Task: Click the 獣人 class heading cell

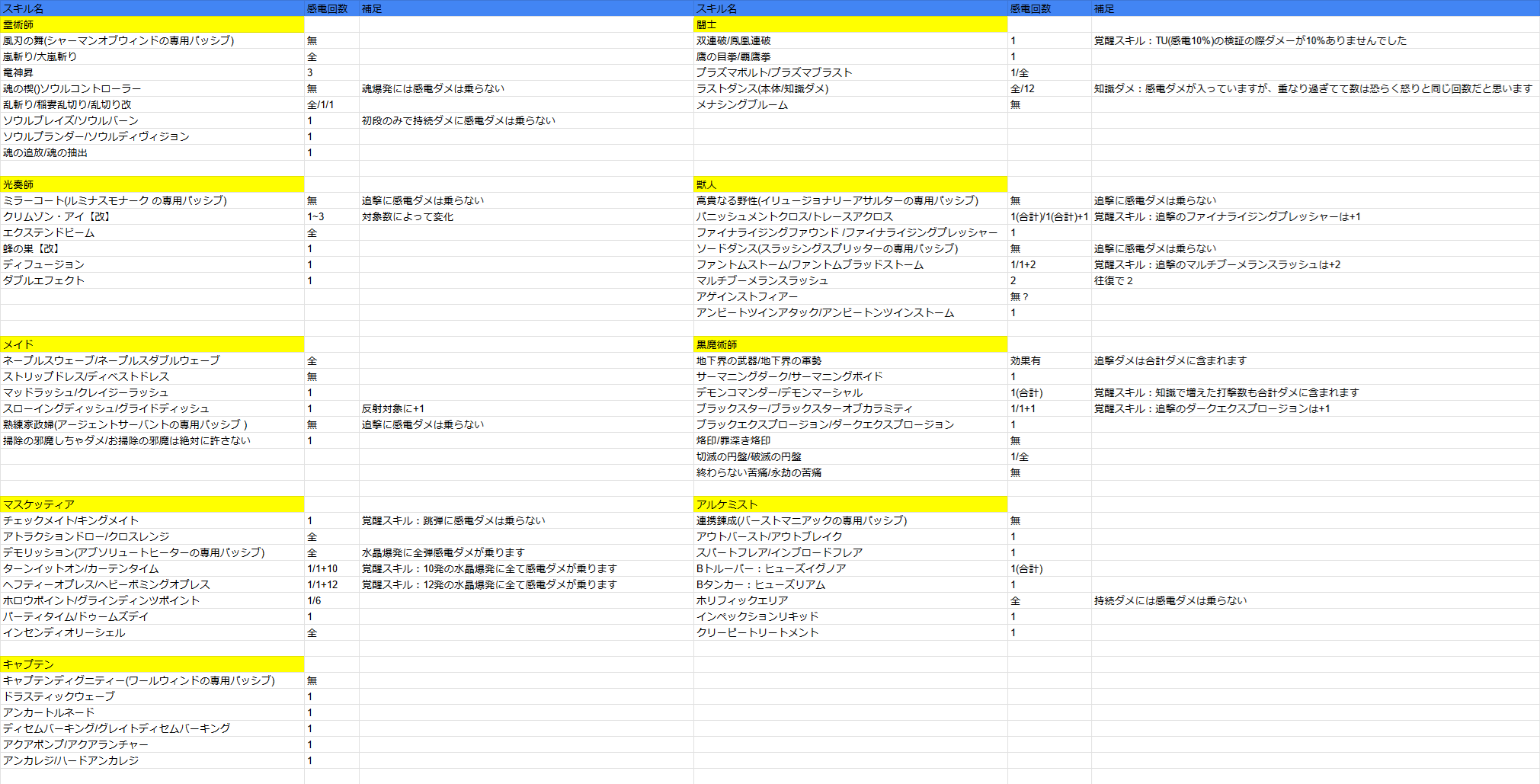Action: [x=850, y=184]
